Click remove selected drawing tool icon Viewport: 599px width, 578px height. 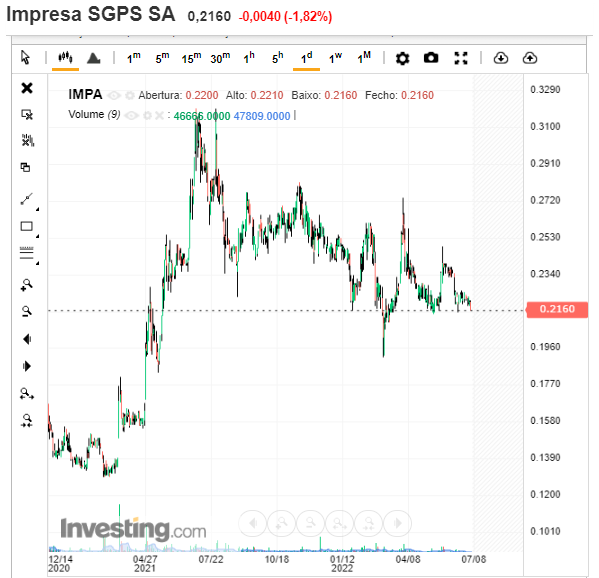(x=27, y=114)
